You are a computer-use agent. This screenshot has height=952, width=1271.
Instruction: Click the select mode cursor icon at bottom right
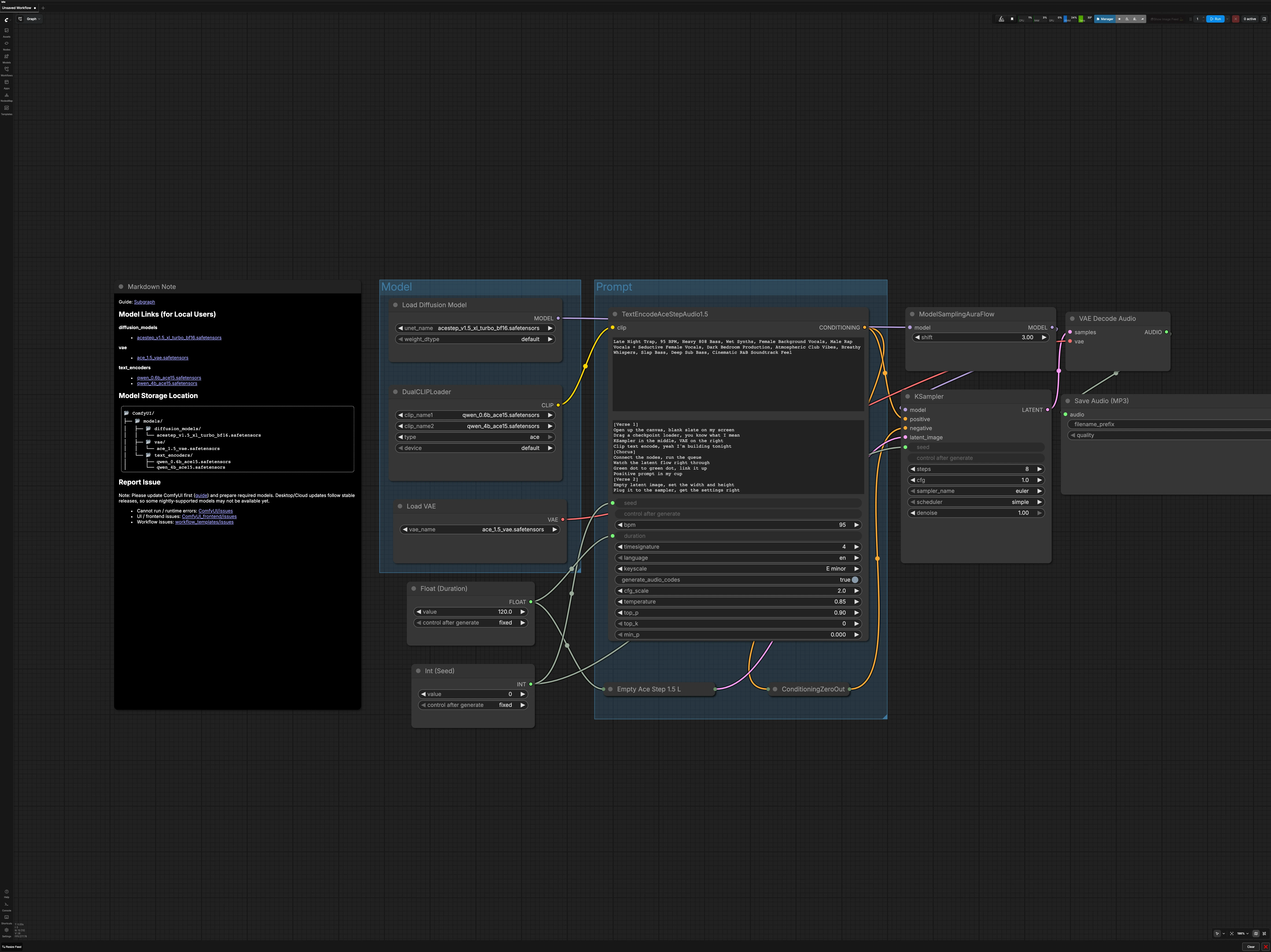click(x=1218, y=934)
